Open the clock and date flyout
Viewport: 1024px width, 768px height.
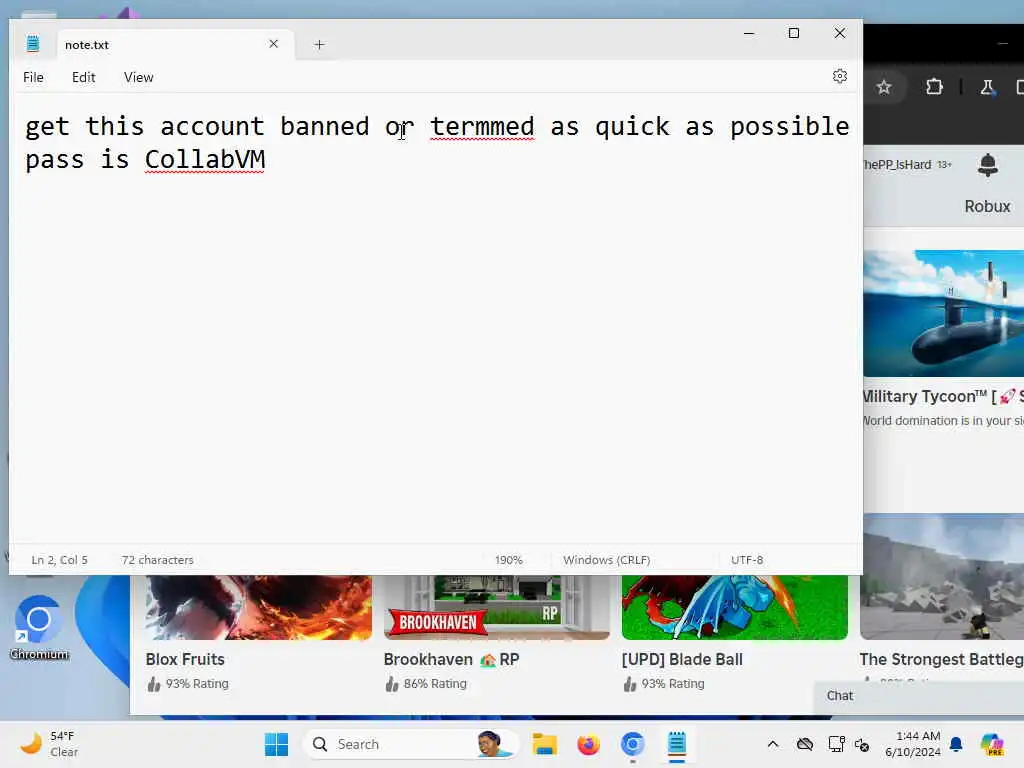click(x=912, y=744)
